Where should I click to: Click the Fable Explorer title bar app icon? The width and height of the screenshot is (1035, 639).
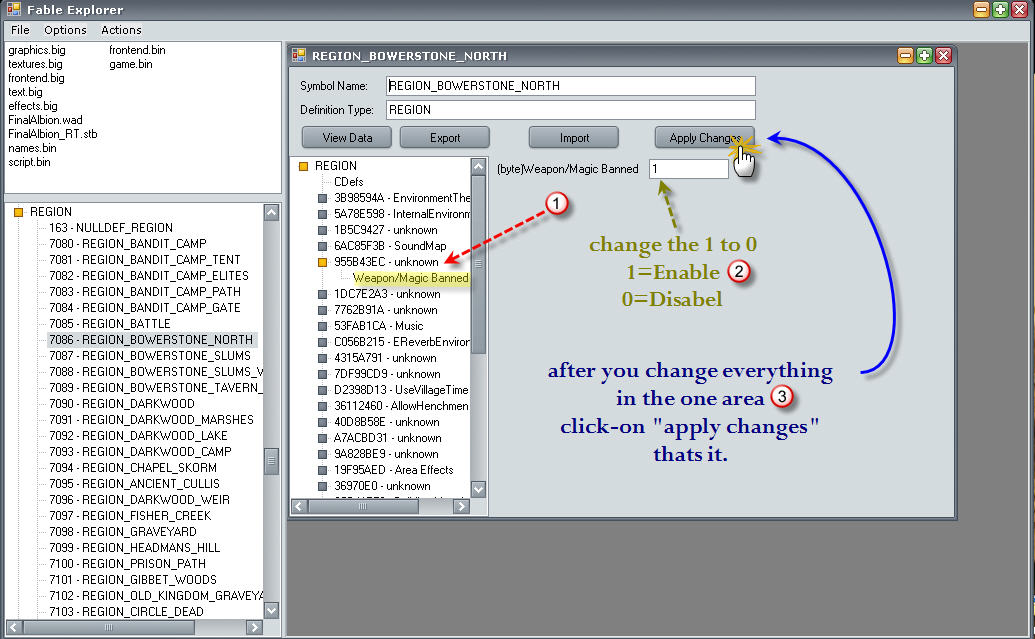coord(11,9)
